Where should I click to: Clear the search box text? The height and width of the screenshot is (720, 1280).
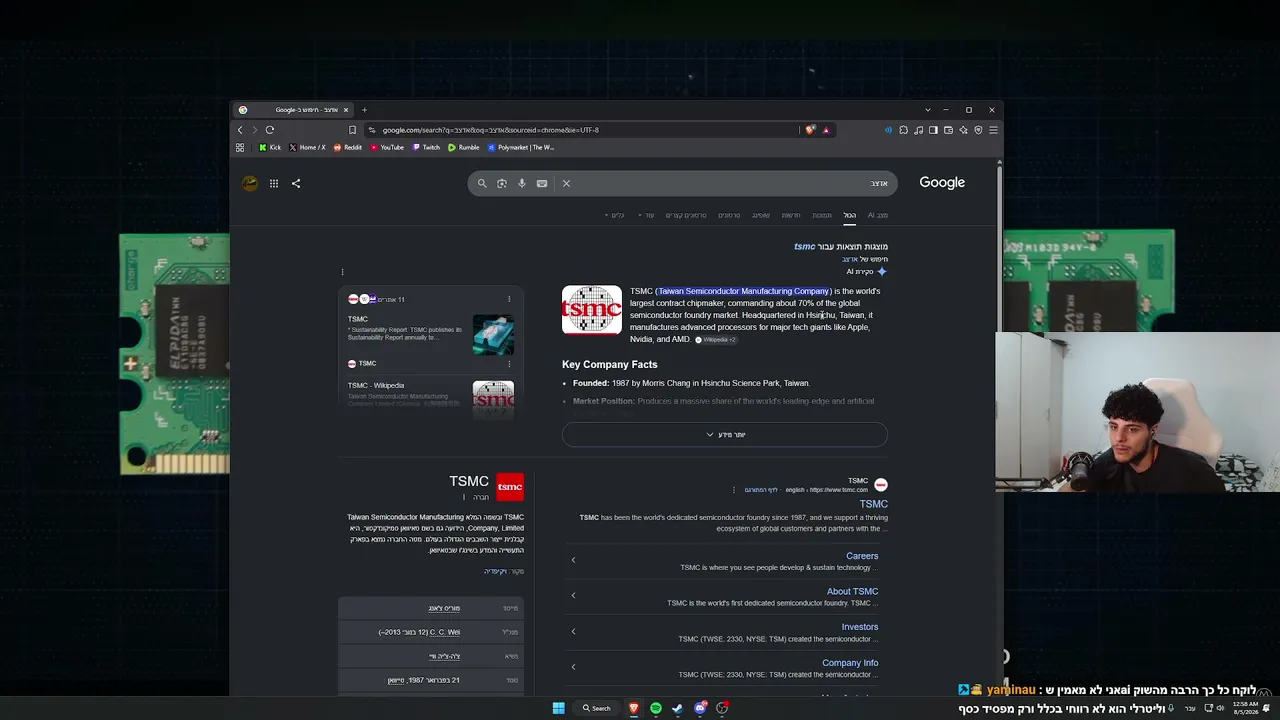tap(566, 183)
